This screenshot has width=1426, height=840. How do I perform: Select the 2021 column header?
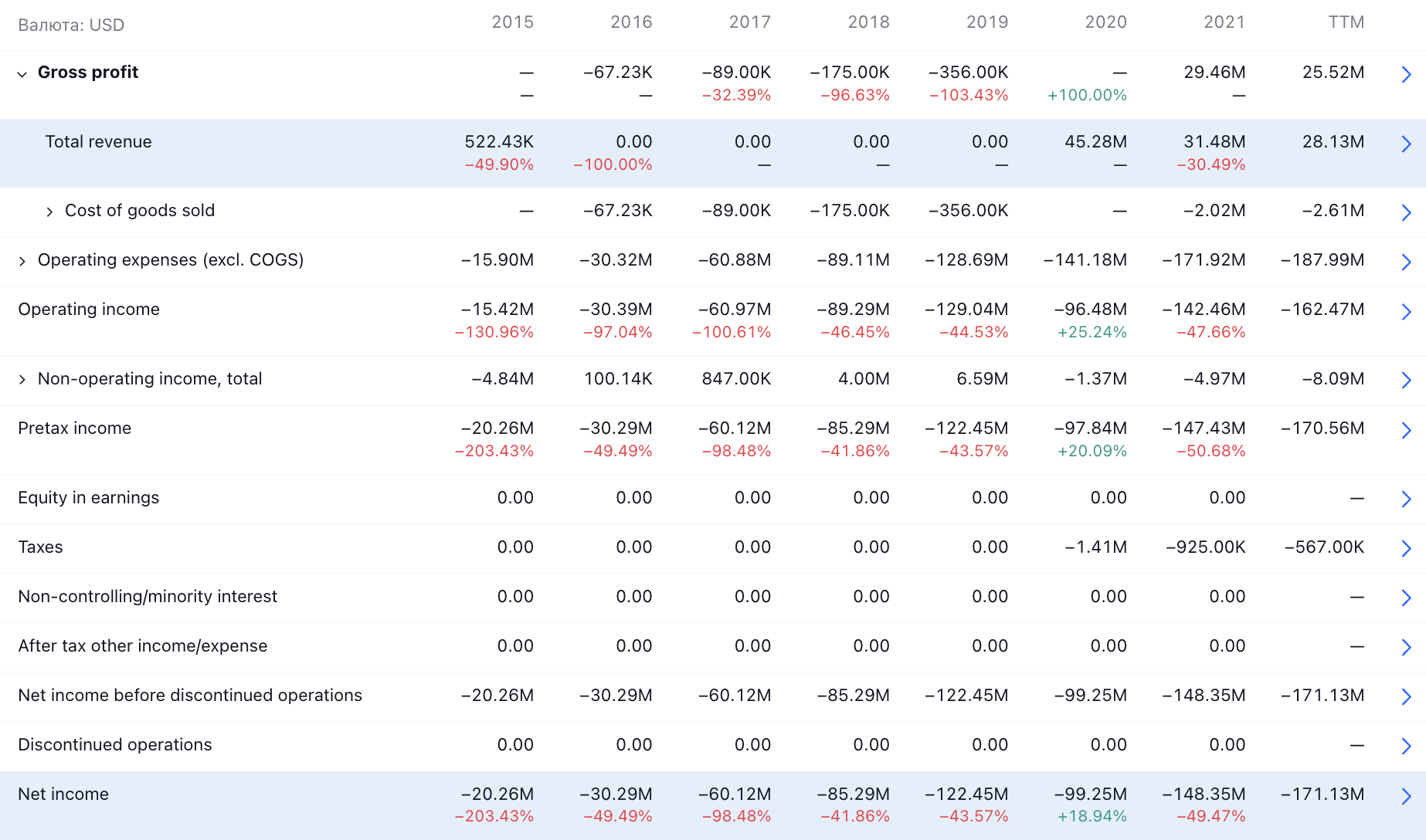(1224, 22)
